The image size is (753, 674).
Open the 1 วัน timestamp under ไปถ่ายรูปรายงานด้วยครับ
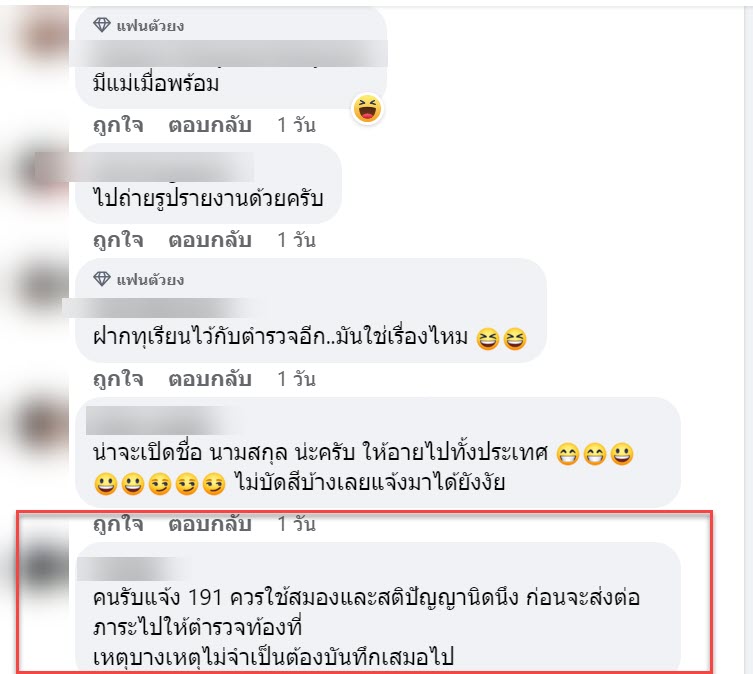(296, 240)
